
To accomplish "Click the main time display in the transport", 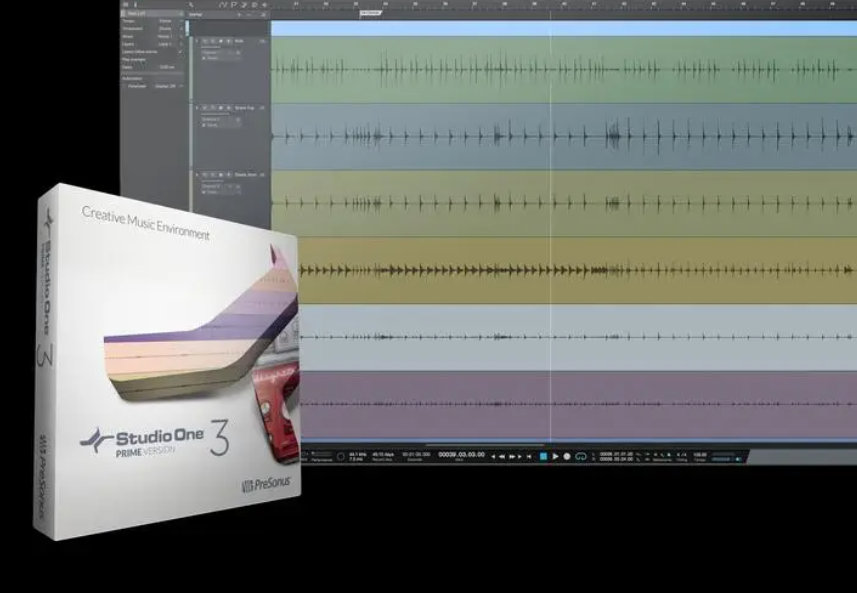I will click(x=462, y=454).
